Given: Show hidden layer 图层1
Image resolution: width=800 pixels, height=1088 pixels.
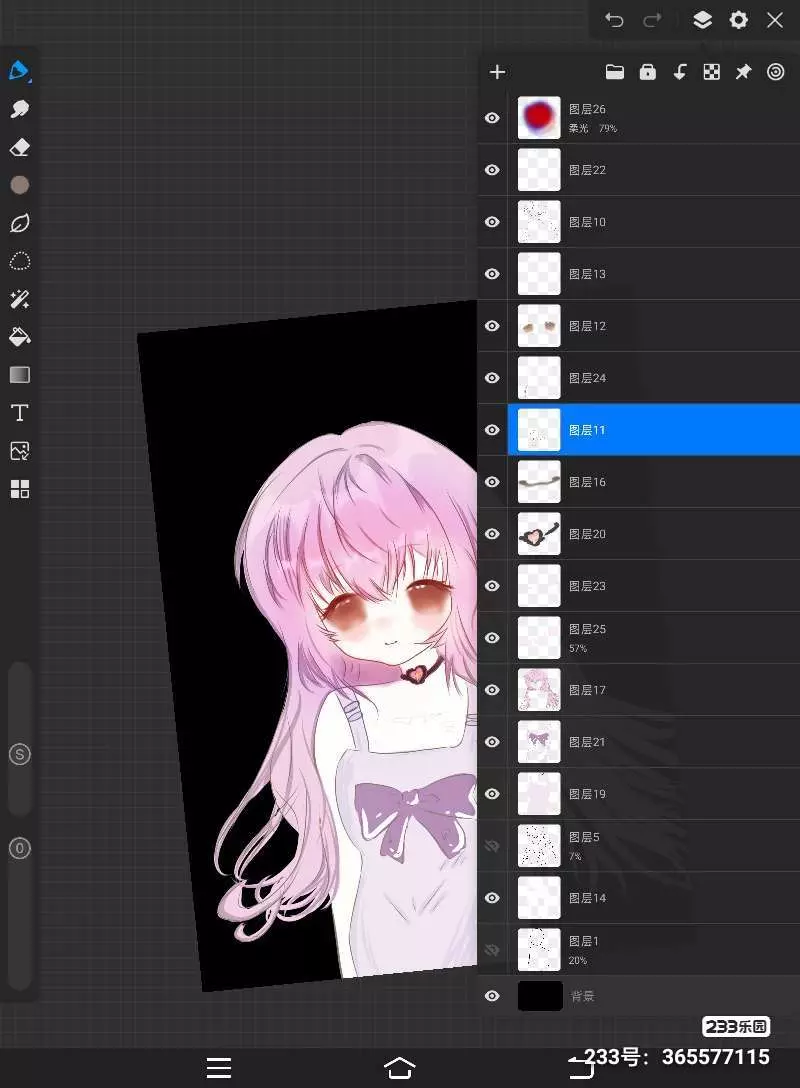Looking at the screenshot, I should click(492, 950).
